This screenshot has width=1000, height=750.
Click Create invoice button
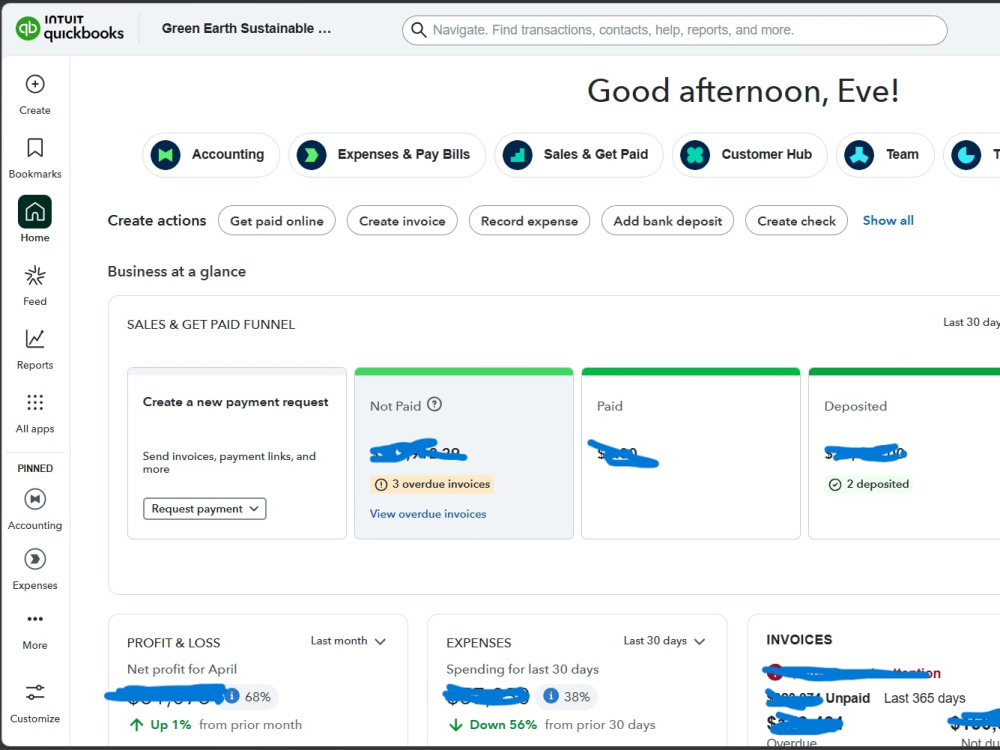click(x=402, y=221)
